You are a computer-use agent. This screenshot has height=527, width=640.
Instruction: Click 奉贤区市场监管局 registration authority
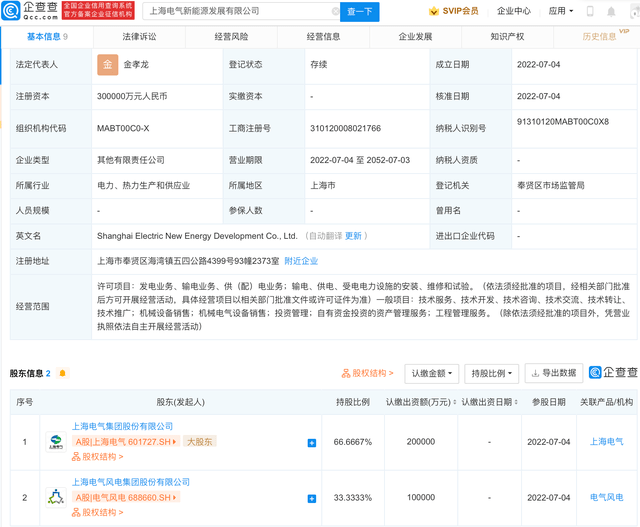(551, 186)
